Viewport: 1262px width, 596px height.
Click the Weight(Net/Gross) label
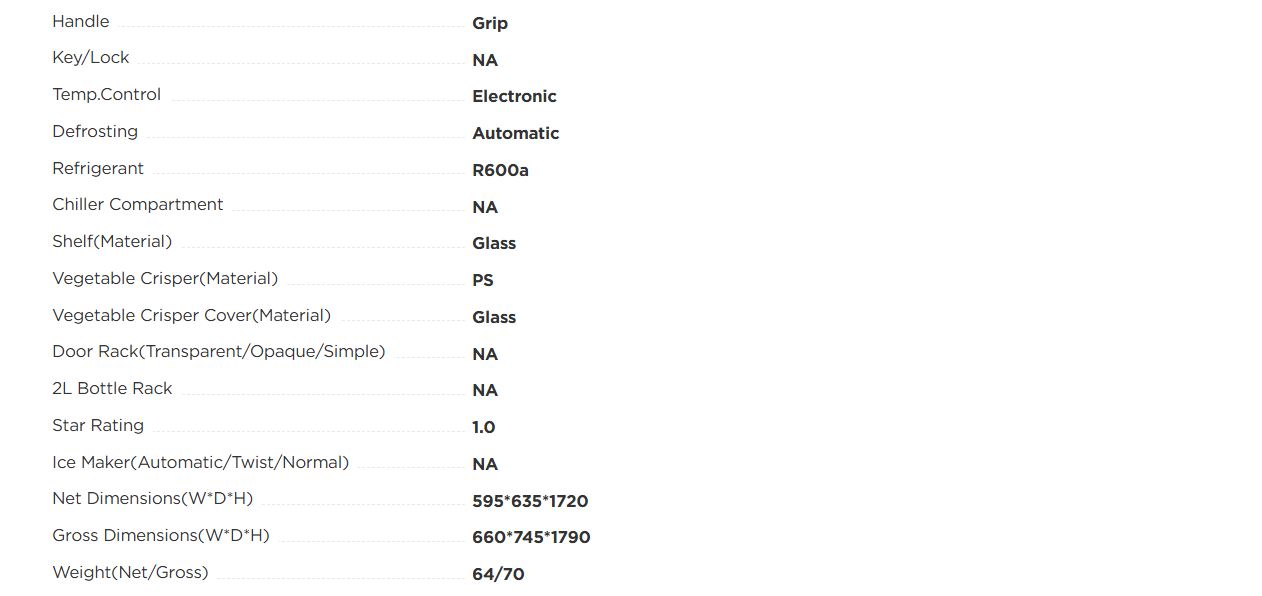(x=130, y=572)
